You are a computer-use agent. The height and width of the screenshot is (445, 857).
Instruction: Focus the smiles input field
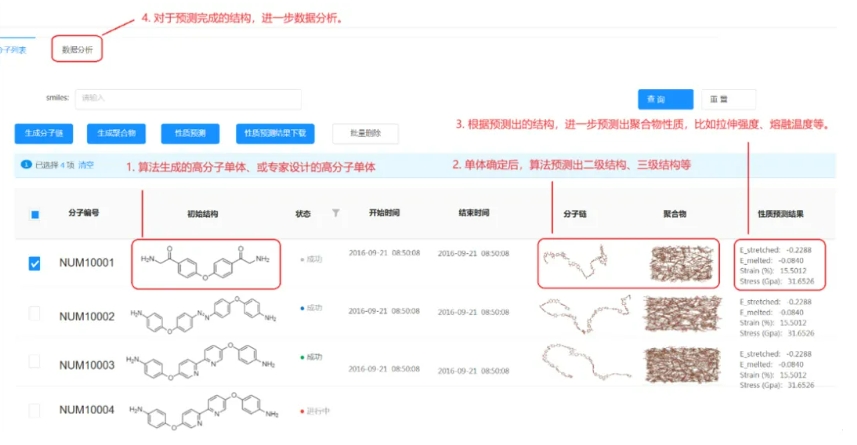(x=188, y=98)
